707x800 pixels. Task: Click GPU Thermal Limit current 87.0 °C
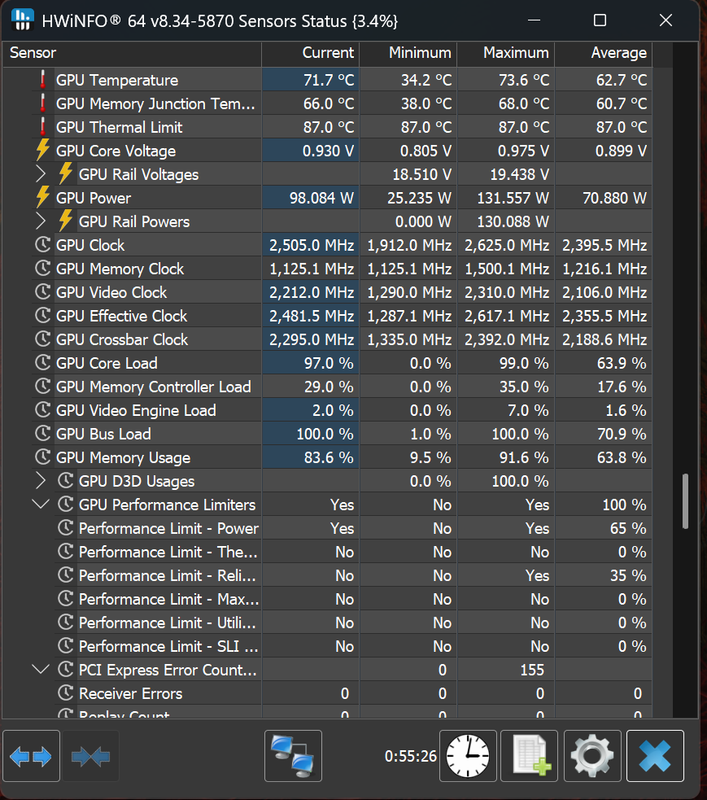[329, 127]
